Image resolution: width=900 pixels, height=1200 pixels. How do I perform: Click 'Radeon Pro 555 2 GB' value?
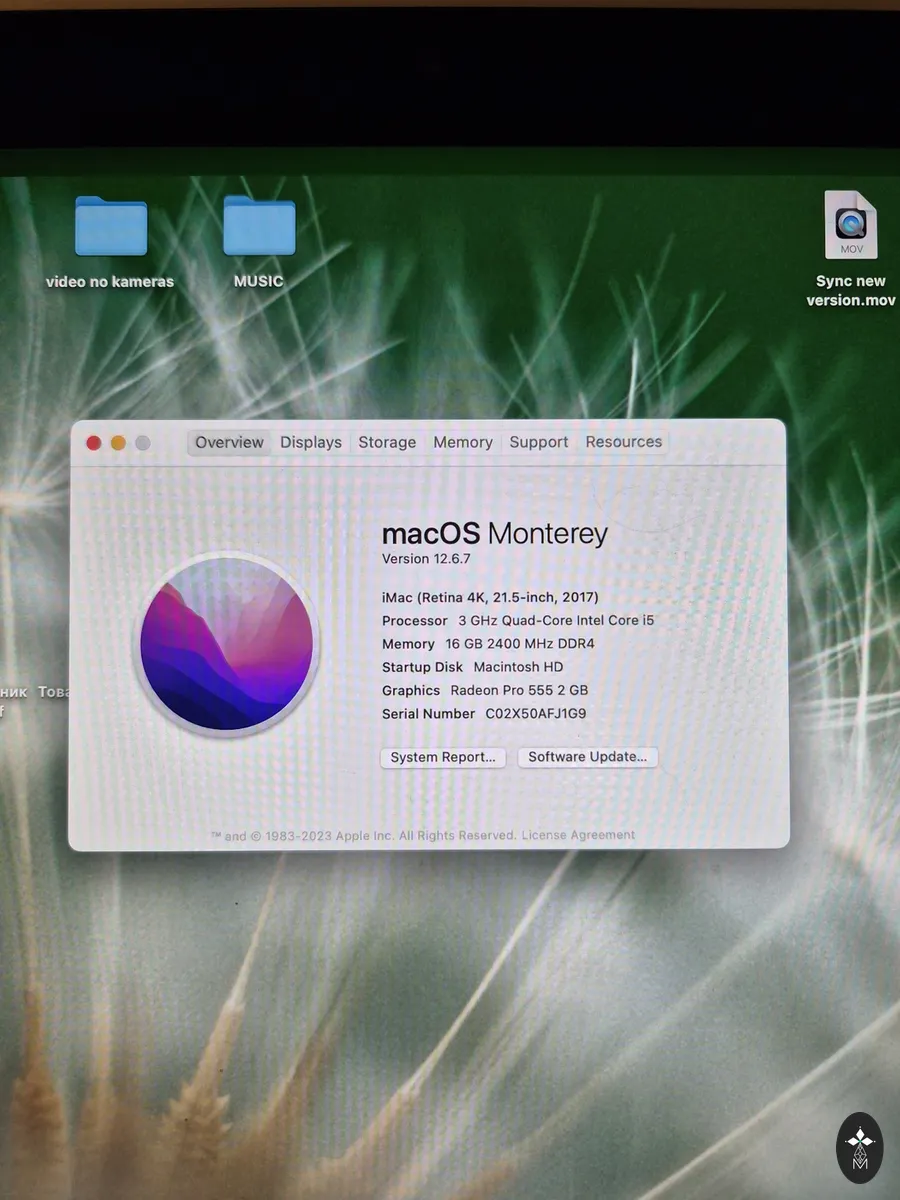[x=519, y=690]
